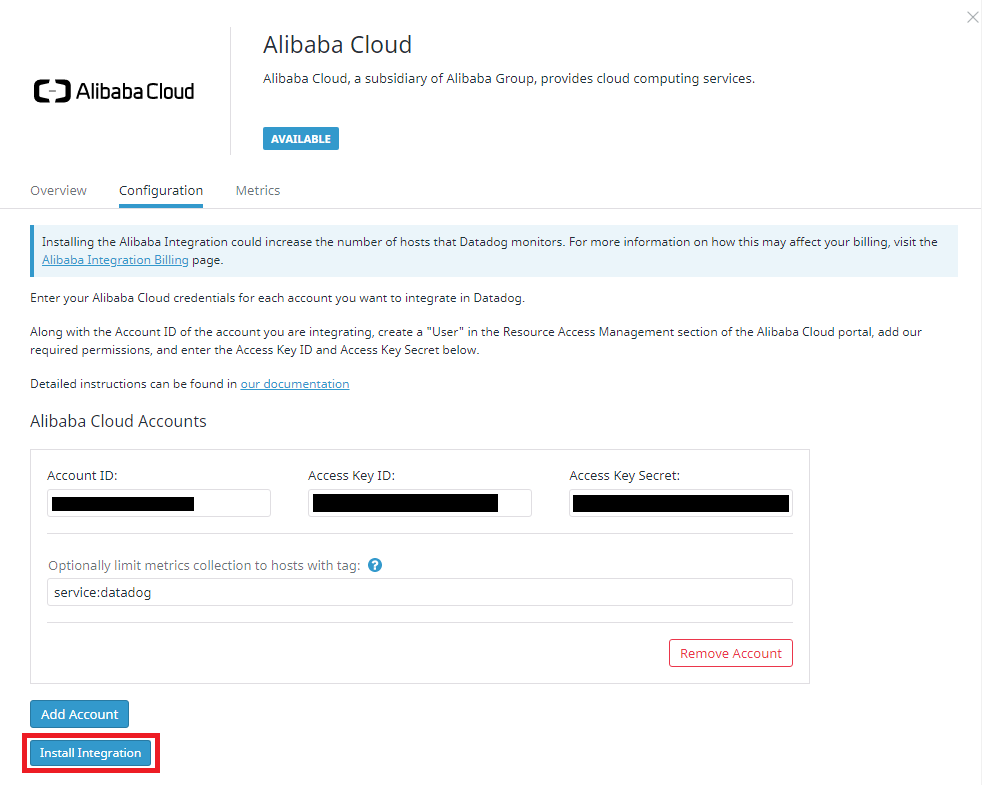Viewport: 982px width, 785px height.
Task: Click into the Access Key ID field
Action: coord(420,503)
